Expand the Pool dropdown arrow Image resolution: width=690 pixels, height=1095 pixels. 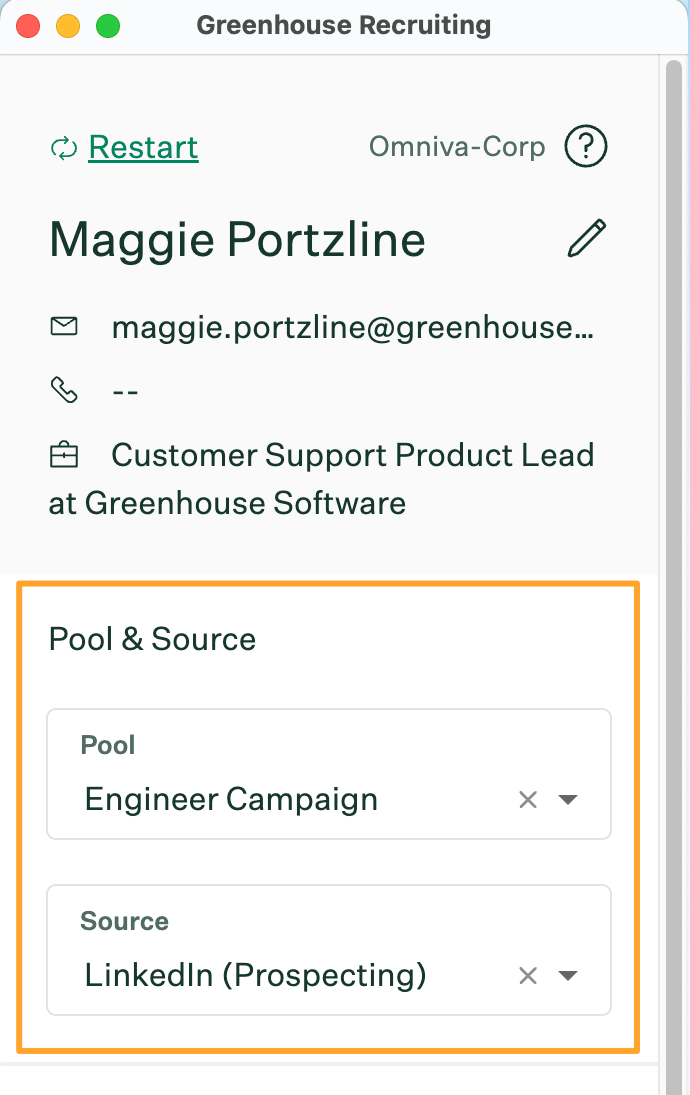pyautogui.click(x=568, y=800)
